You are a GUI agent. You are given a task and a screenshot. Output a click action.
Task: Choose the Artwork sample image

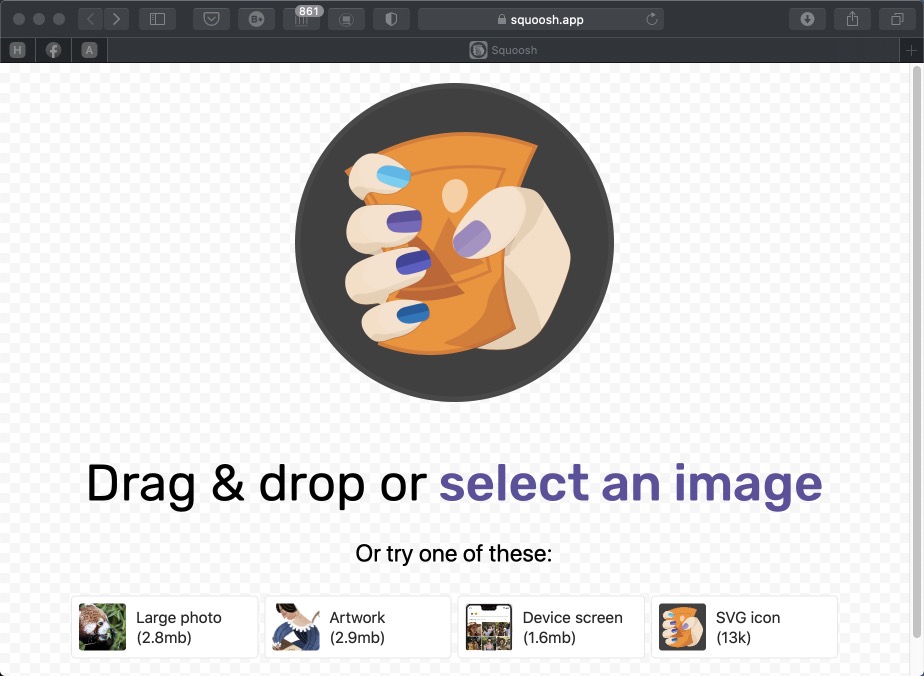click(358, 627)
